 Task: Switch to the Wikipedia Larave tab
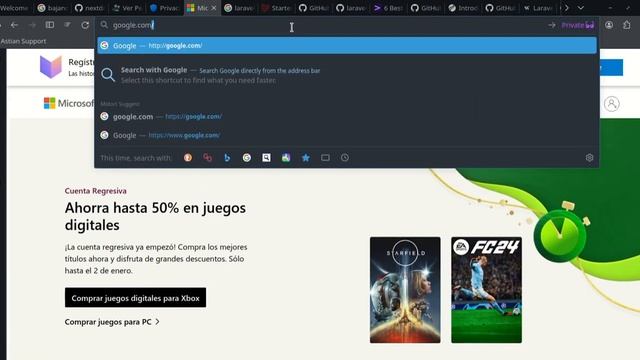click(x=538, y=8)
